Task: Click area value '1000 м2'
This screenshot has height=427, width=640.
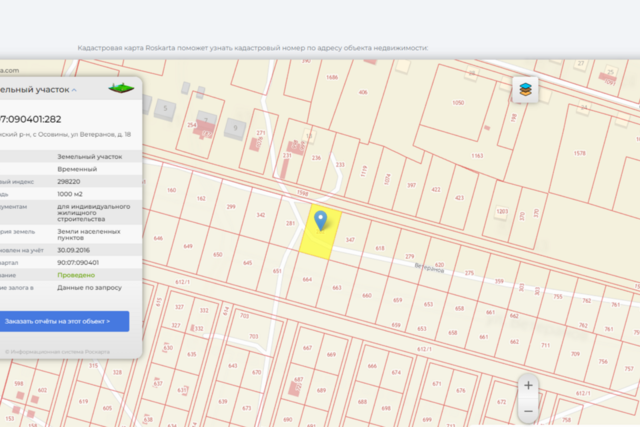Action: (70, 194)
